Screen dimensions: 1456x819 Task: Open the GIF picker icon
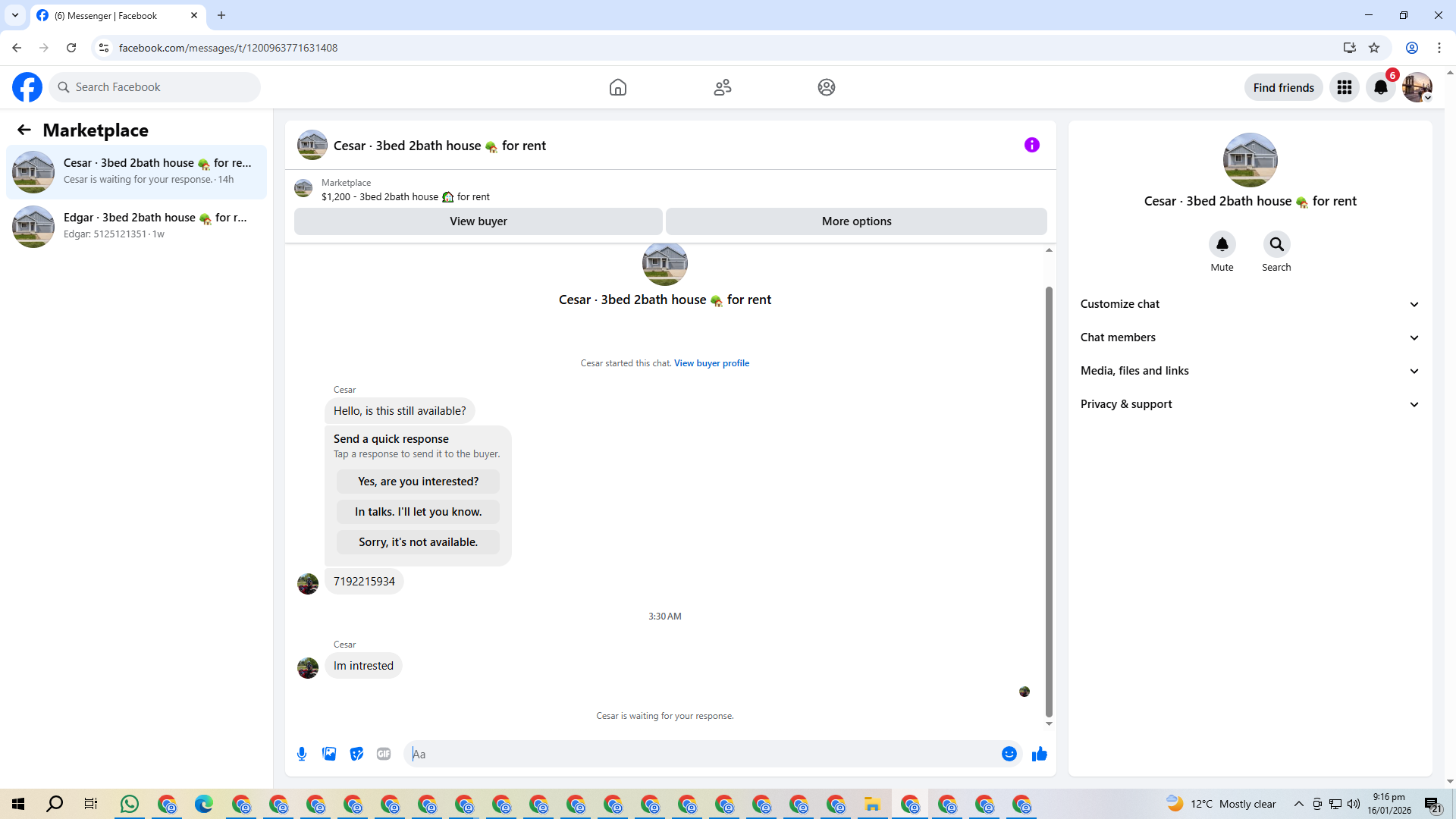pos(384,754)
